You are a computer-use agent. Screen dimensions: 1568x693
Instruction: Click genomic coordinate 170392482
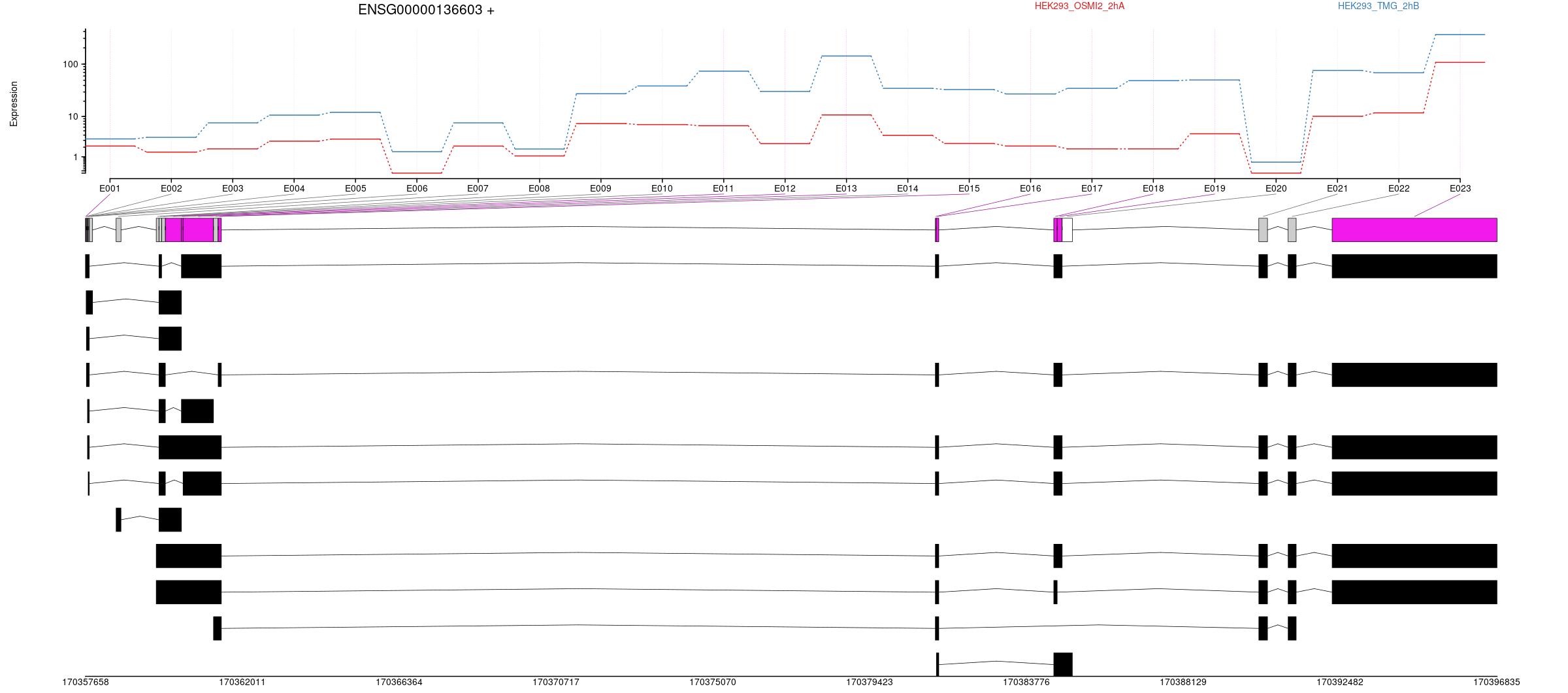click(x=1340, y=682)
